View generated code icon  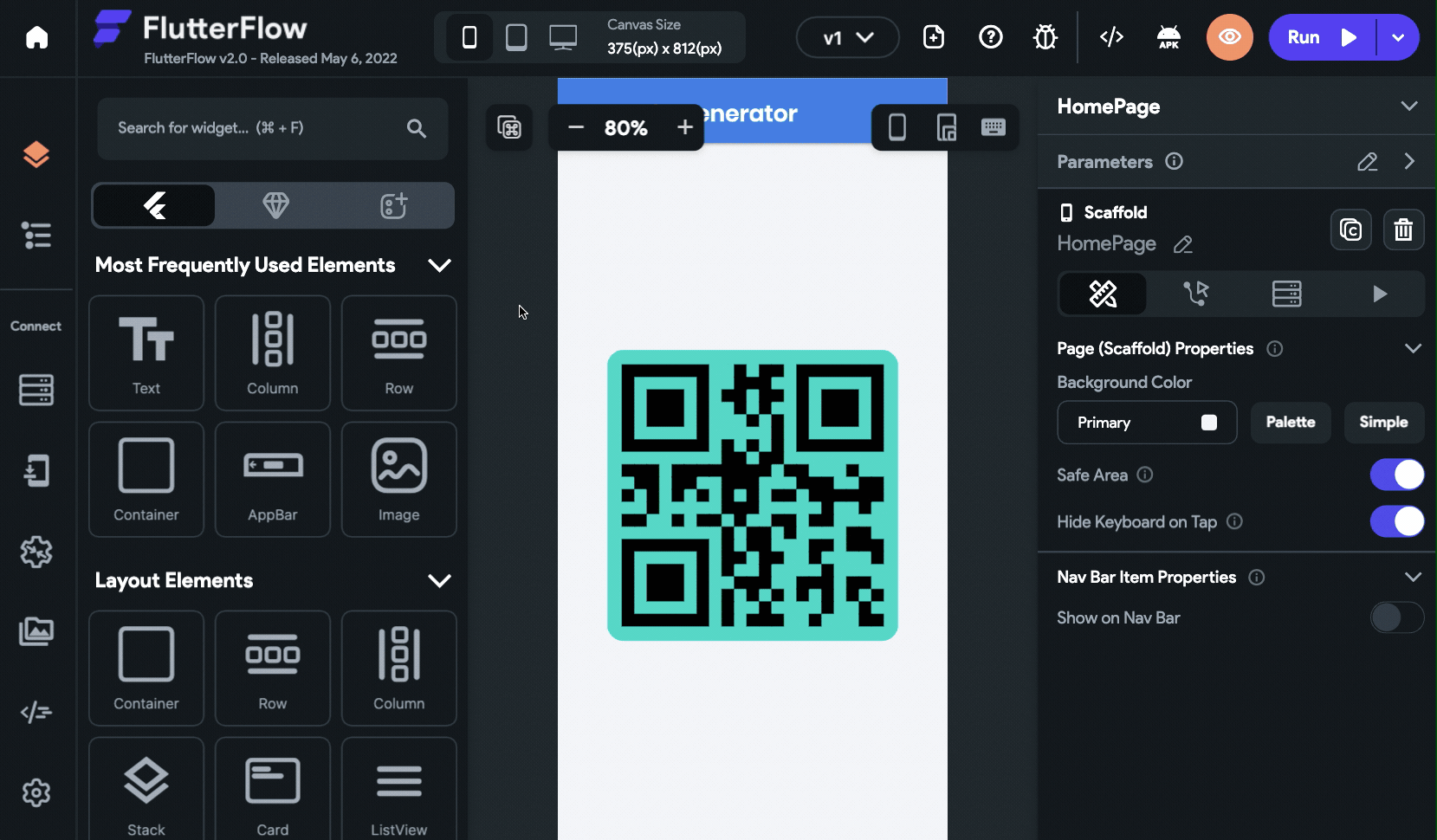pyautogui.click(x=1111, y=37)
